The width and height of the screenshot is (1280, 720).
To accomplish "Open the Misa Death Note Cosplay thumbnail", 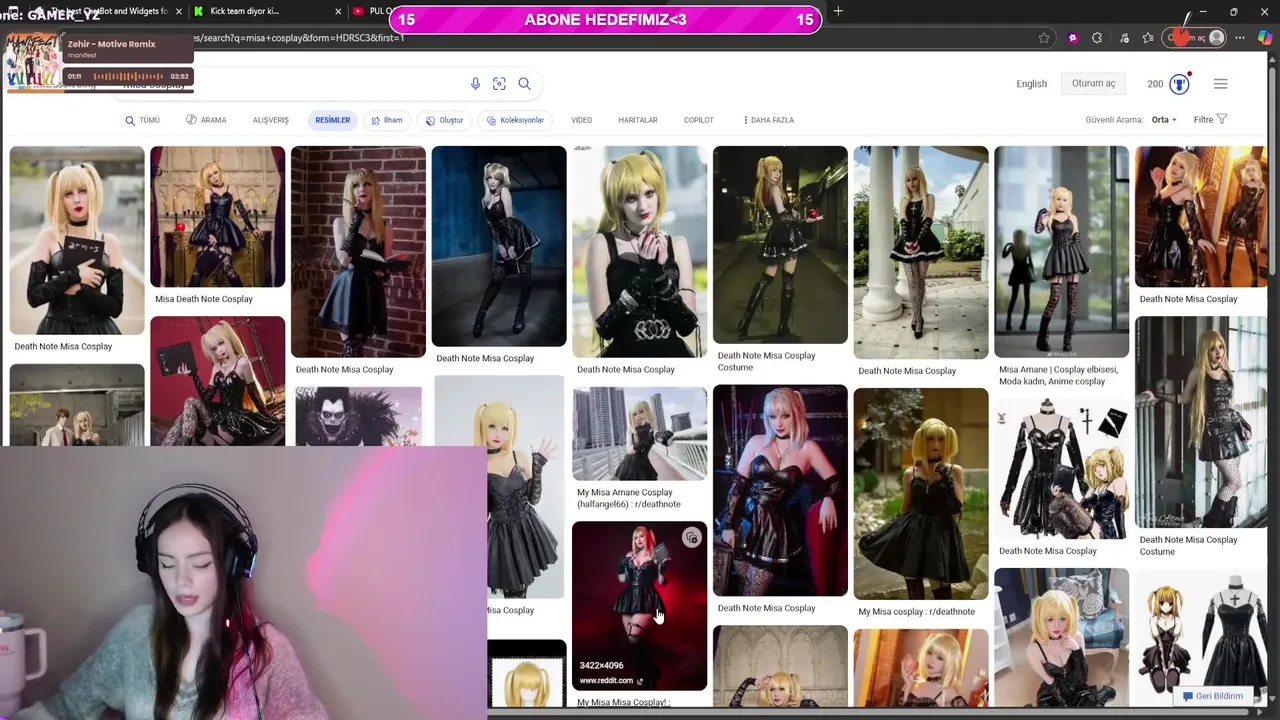I will click(x=217, y=217).
